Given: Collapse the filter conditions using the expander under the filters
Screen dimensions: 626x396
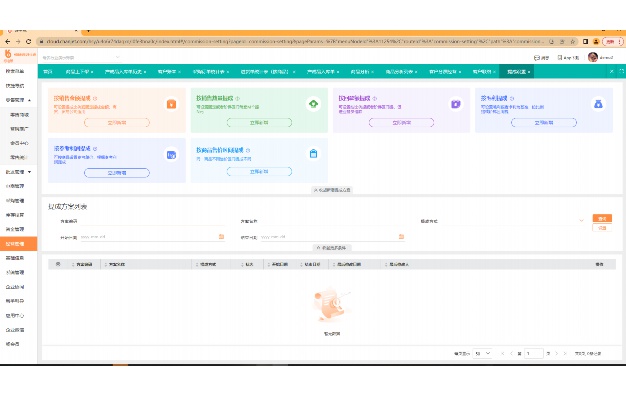Looking at the screenshot, I should click(331, 248).
